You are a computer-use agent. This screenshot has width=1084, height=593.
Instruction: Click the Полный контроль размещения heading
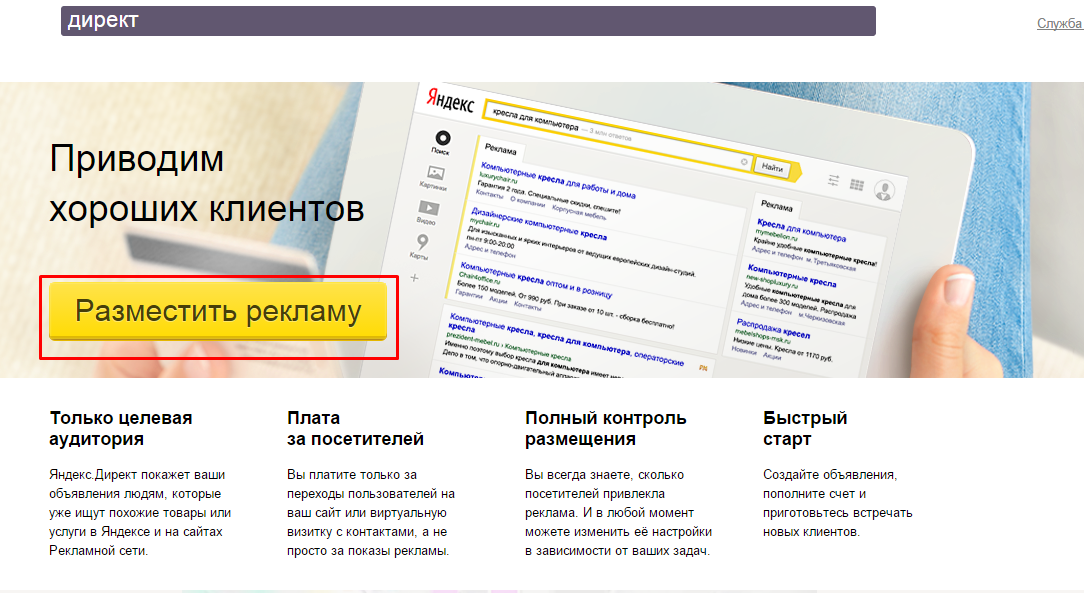click(x=606, y=429)
